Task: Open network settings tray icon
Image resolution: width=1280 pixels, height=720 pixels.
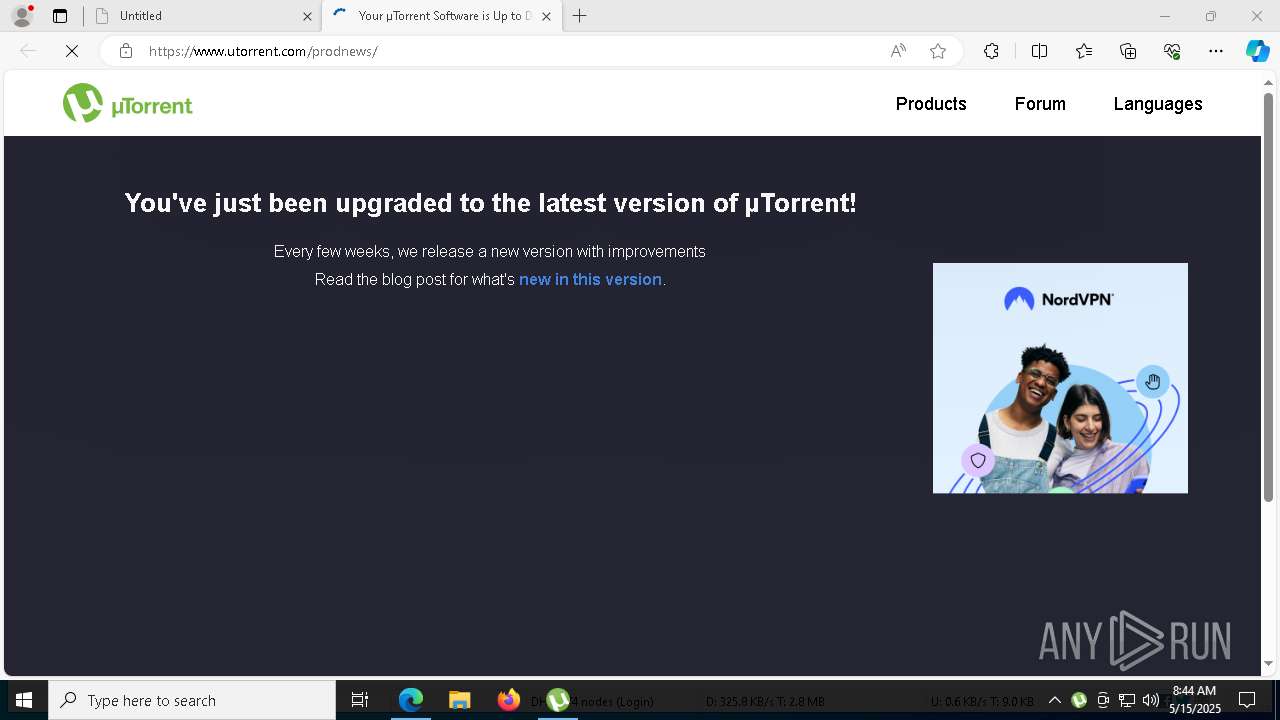Action: tap(1127, 700)
